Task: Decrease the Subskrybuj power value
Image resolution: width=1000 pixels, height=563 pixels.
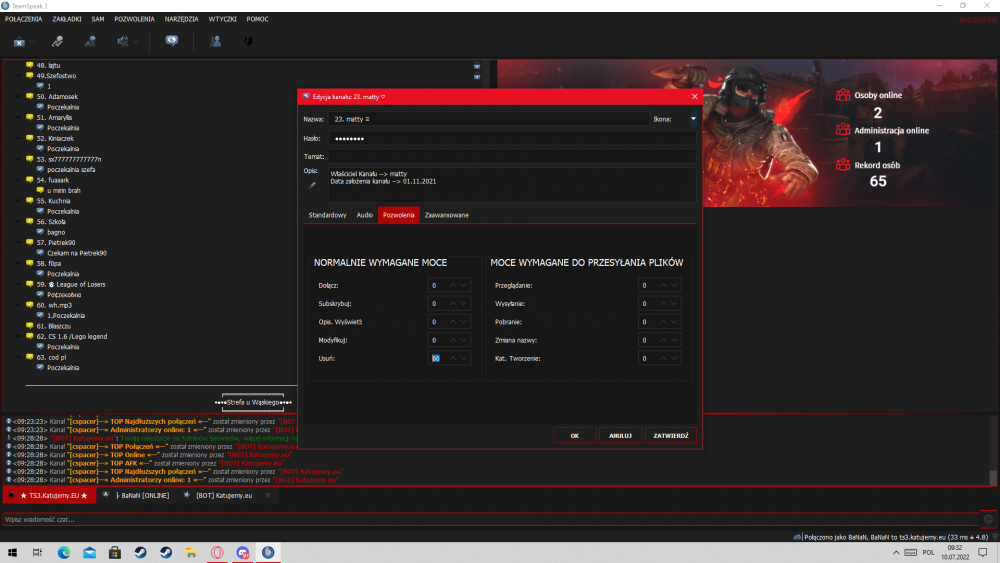Action: (464, 303)
